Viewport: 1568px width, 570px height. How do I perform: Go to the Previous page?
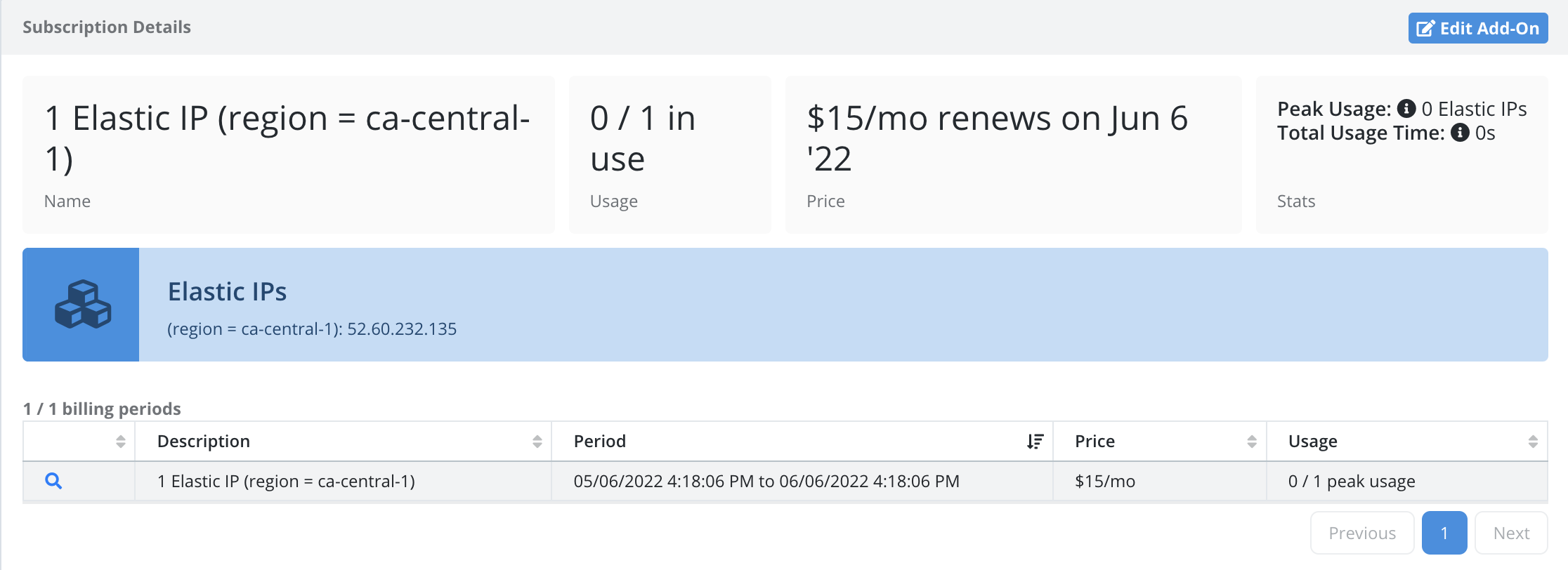pyautogui.click(x=1362, y=533)
